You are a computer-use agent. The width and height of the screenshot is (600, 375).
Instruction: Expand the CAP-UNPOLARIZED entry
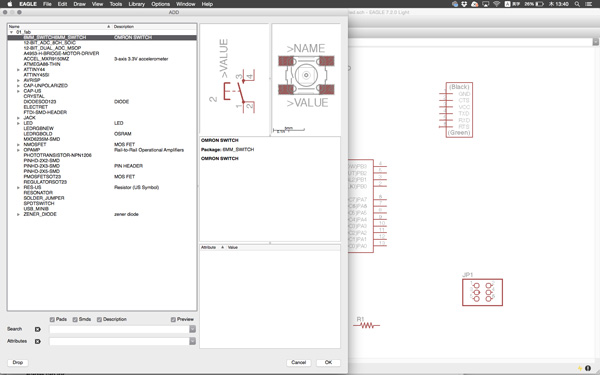click(18, 86)
